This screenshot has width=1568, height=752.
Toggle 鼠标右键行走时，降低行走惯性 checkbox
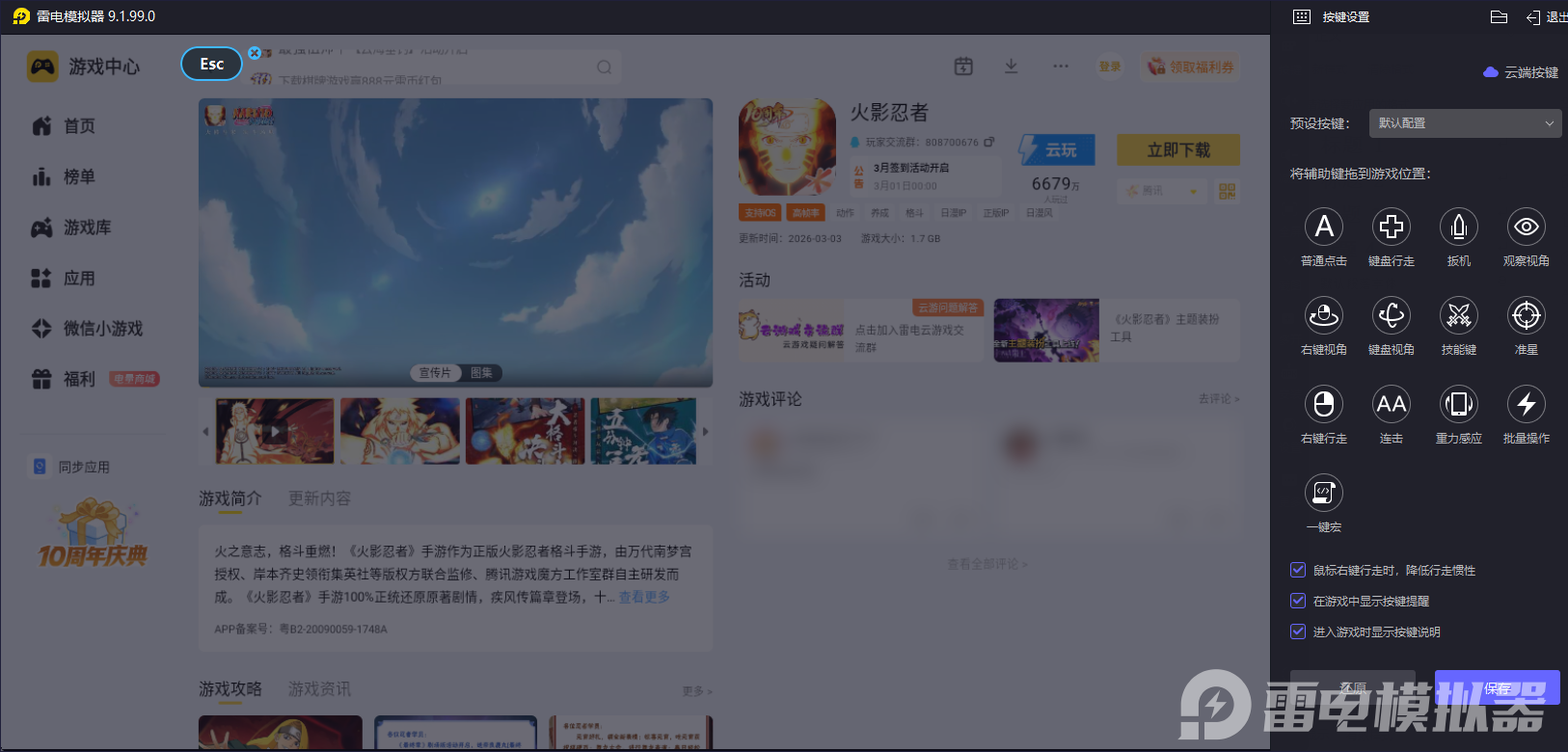point(1298,570)
